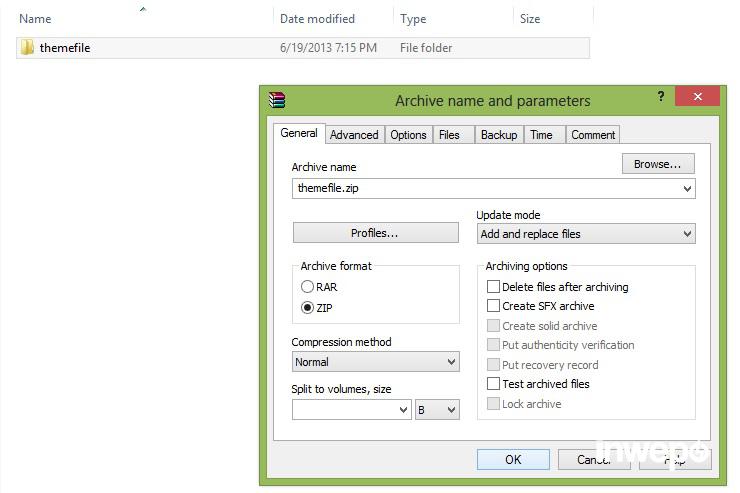Open the Backup tab
The height and width of the screenshot is (493, 740).
click(498, 135)
